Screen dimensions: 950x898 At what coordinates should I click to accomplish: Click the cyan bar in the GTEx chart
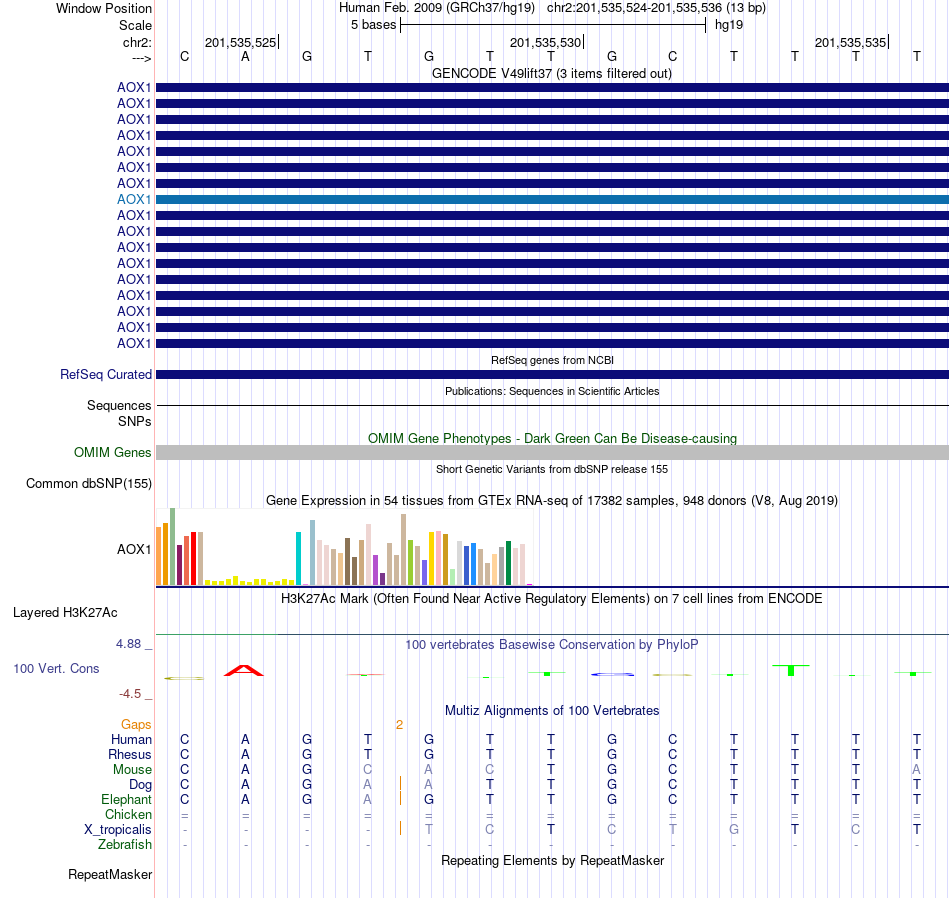298,558
